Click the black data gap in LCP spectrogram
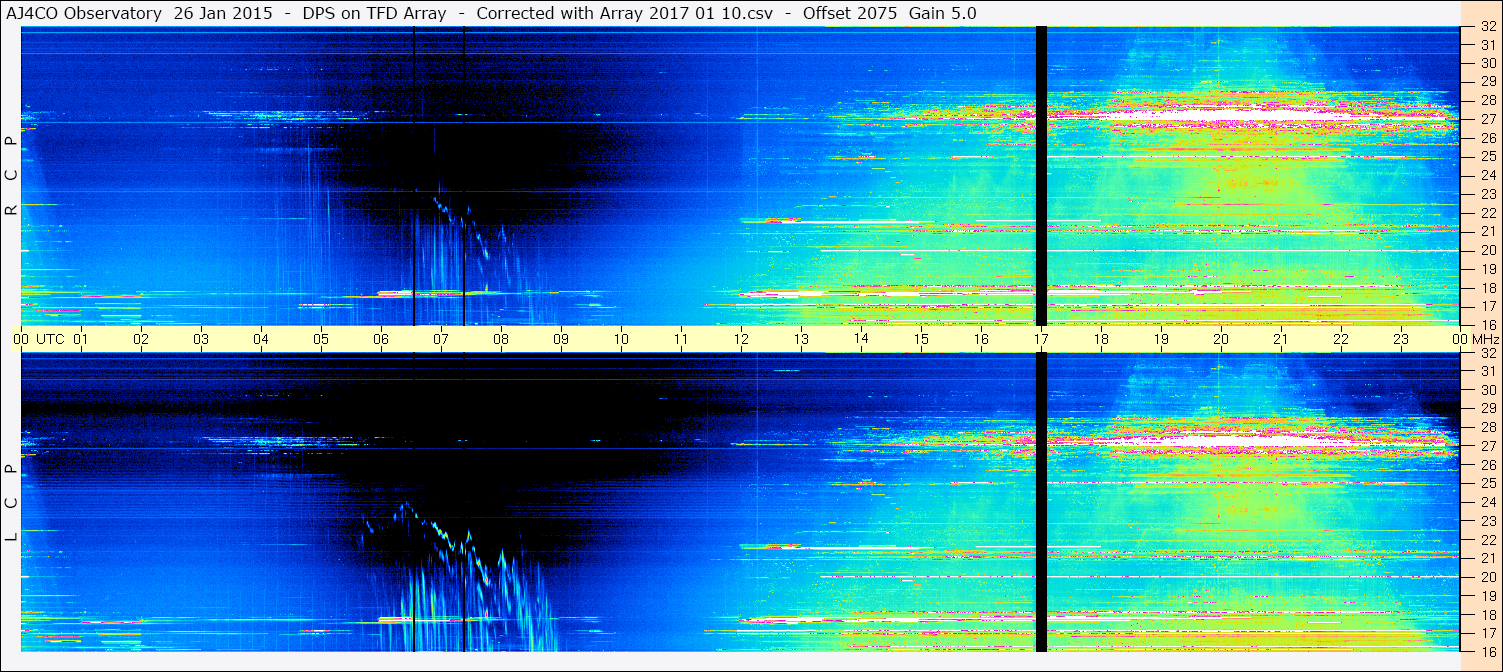This screenshot has width=1503, height=672. click(1041, 503)
